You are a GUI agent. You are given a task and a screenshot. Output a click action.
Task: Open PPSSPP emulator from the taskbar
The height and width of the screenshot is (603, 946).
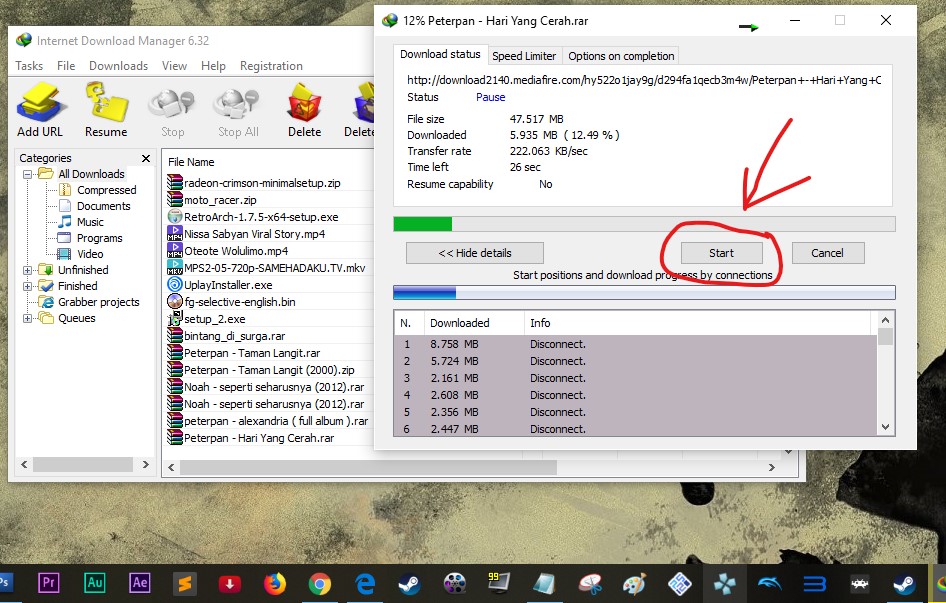724,584
